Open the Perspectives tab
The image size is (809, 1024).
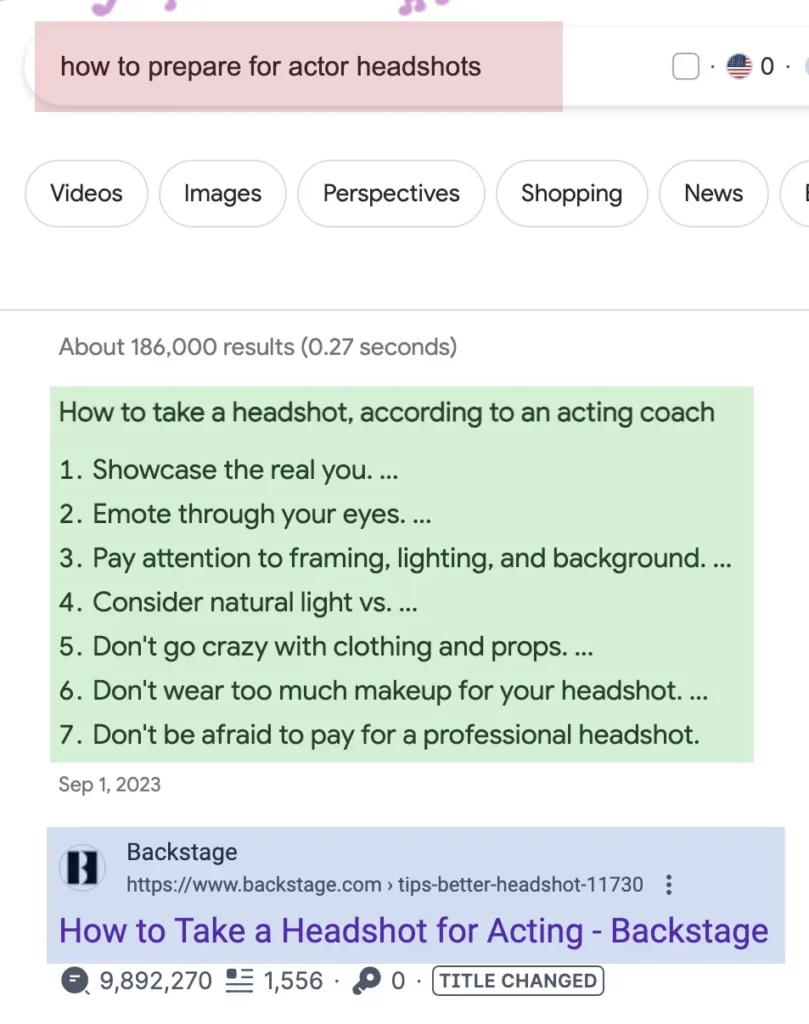391,193
